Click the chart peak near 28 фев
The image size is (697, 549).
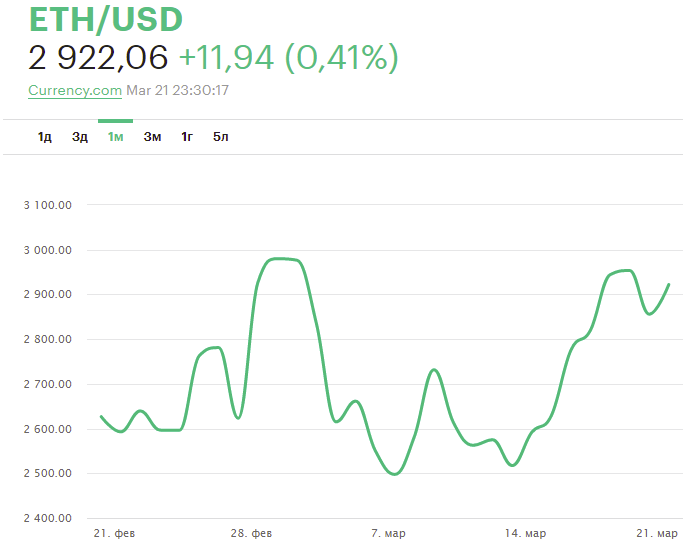coord(283,259)
